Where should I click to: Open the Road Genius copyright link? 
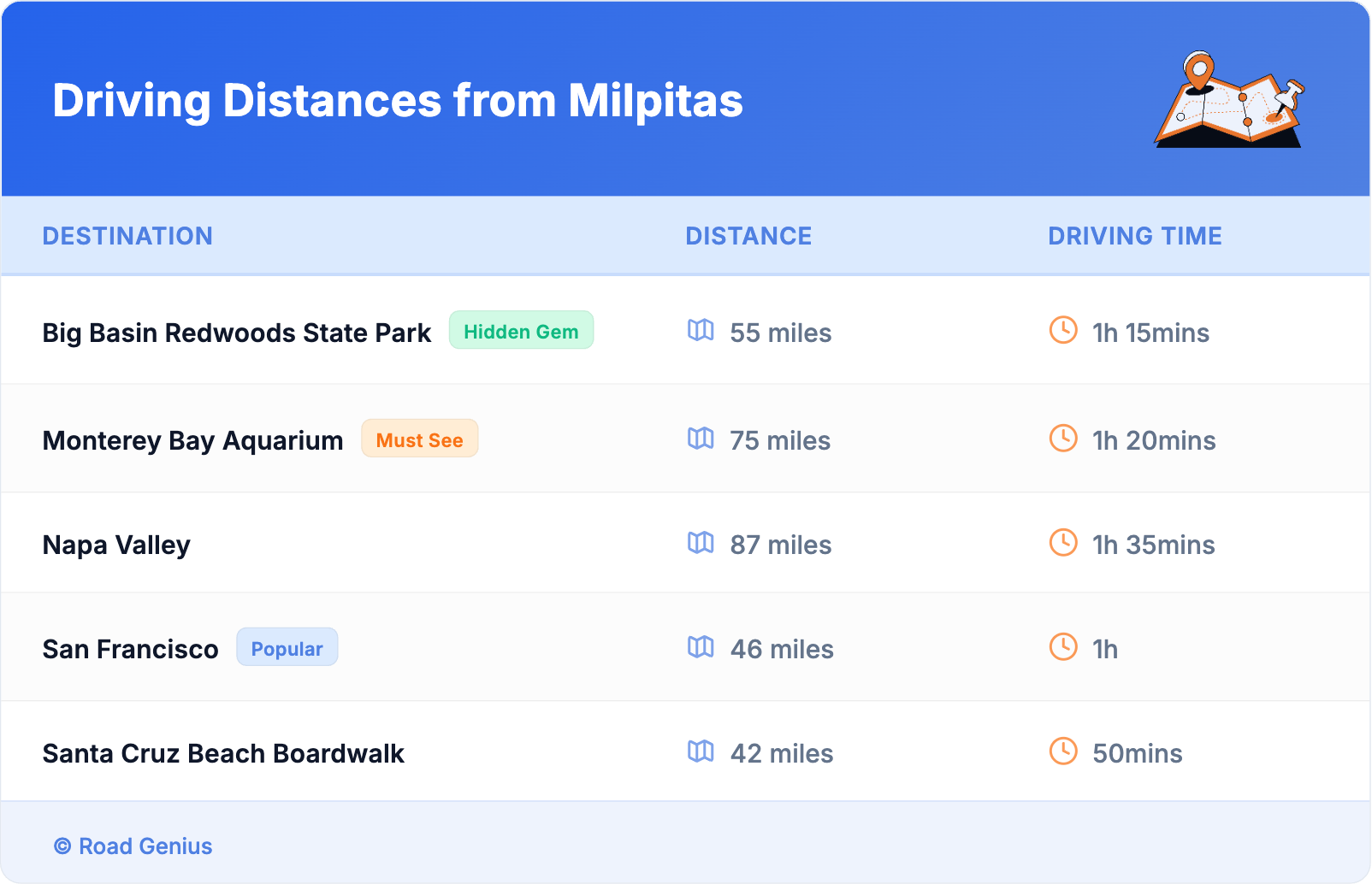tap(134, 846)
